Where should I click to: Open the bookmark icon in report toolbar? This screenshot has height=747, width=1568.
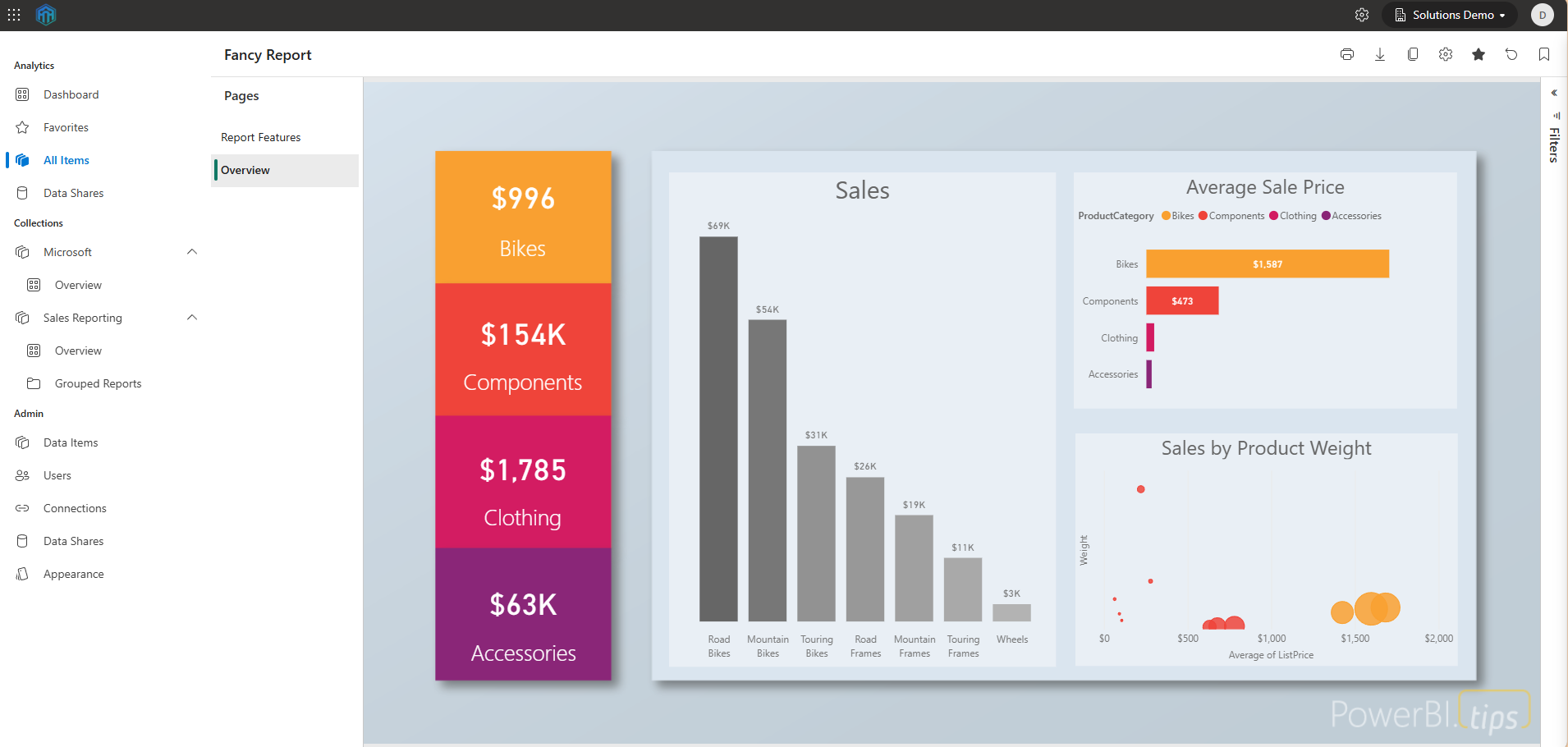1543,54
